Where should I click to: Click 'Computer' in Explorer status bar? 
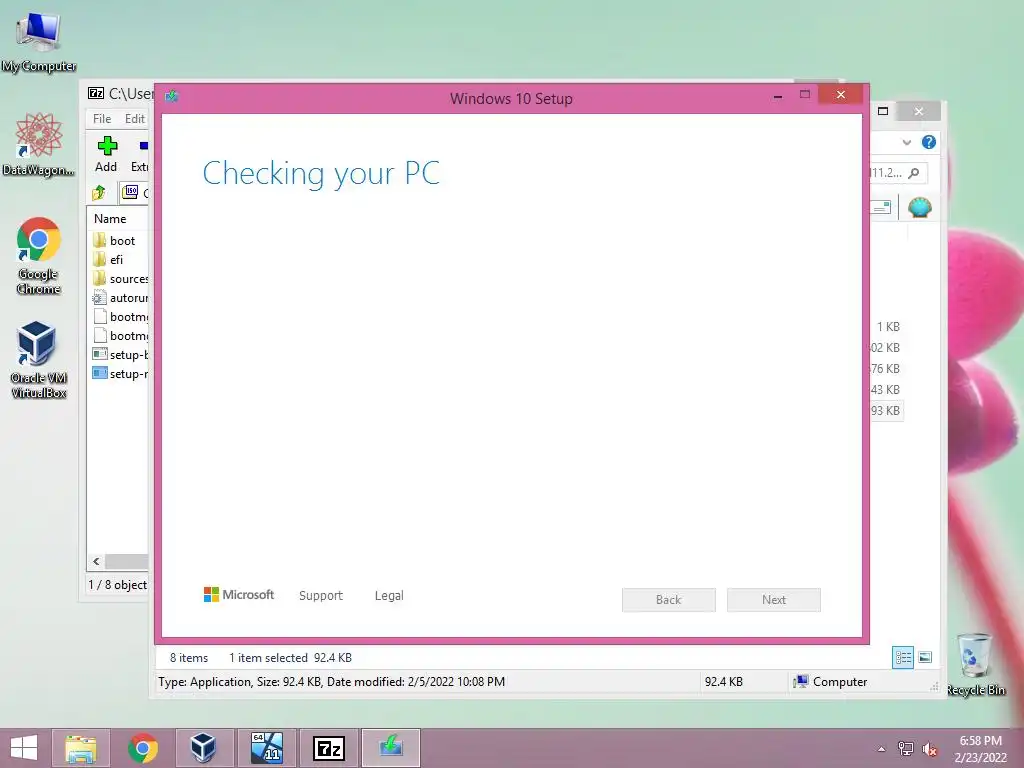pyautogui.click(x=831, y=682)
